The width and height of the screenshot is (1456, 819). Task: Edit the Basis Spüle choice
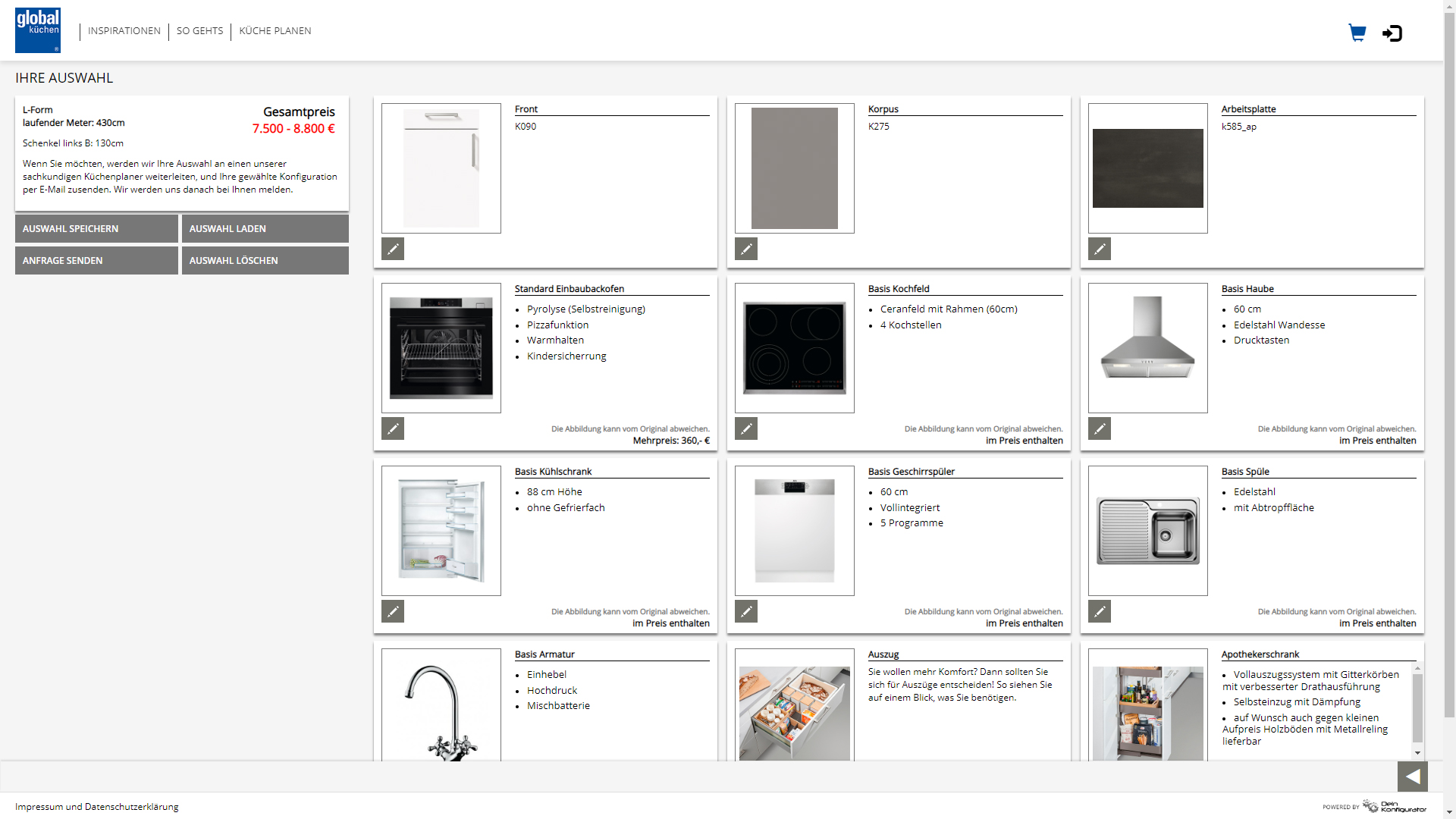click(1100, 611)
